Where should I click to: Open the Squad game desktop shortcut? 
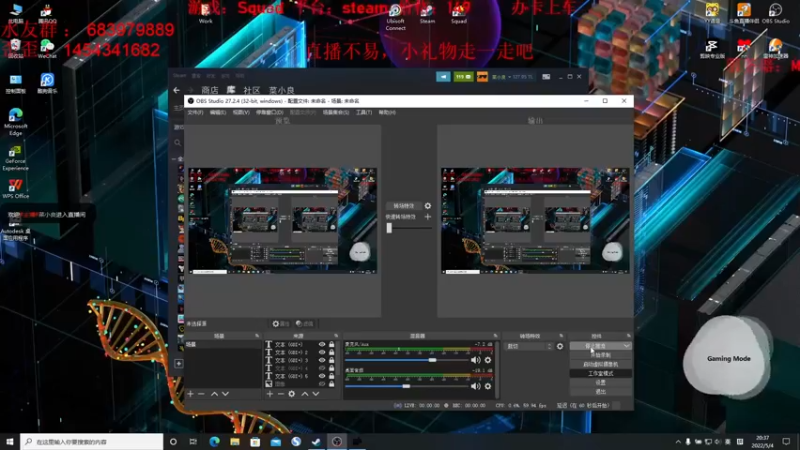[x=459, y=13]
